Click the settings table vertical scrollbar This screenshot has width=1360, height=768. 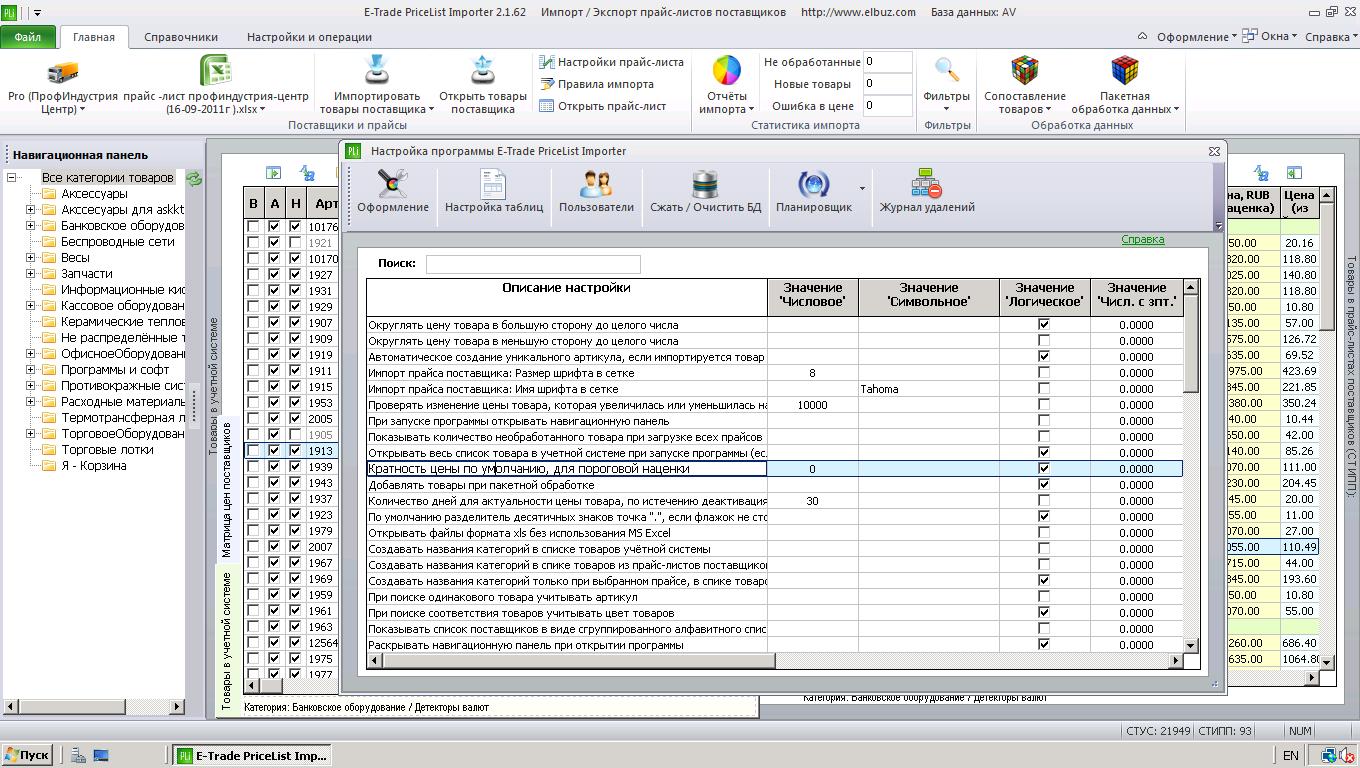(x=1190, y=466)
